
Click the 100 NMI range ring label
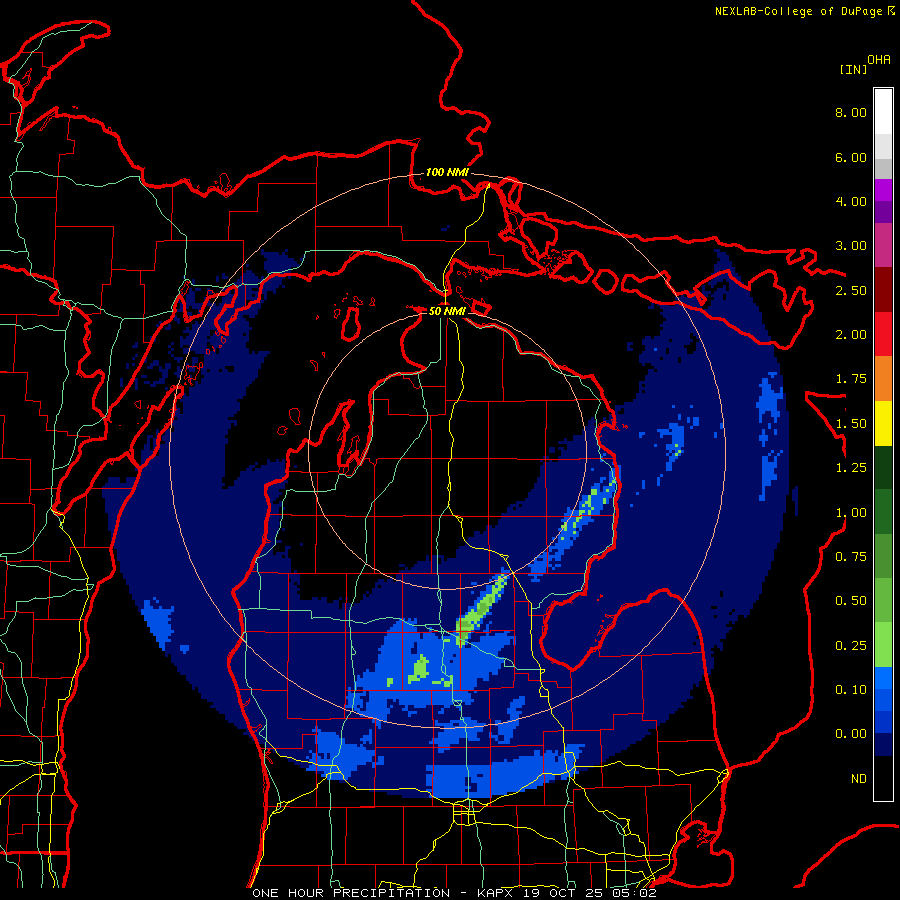447,172
